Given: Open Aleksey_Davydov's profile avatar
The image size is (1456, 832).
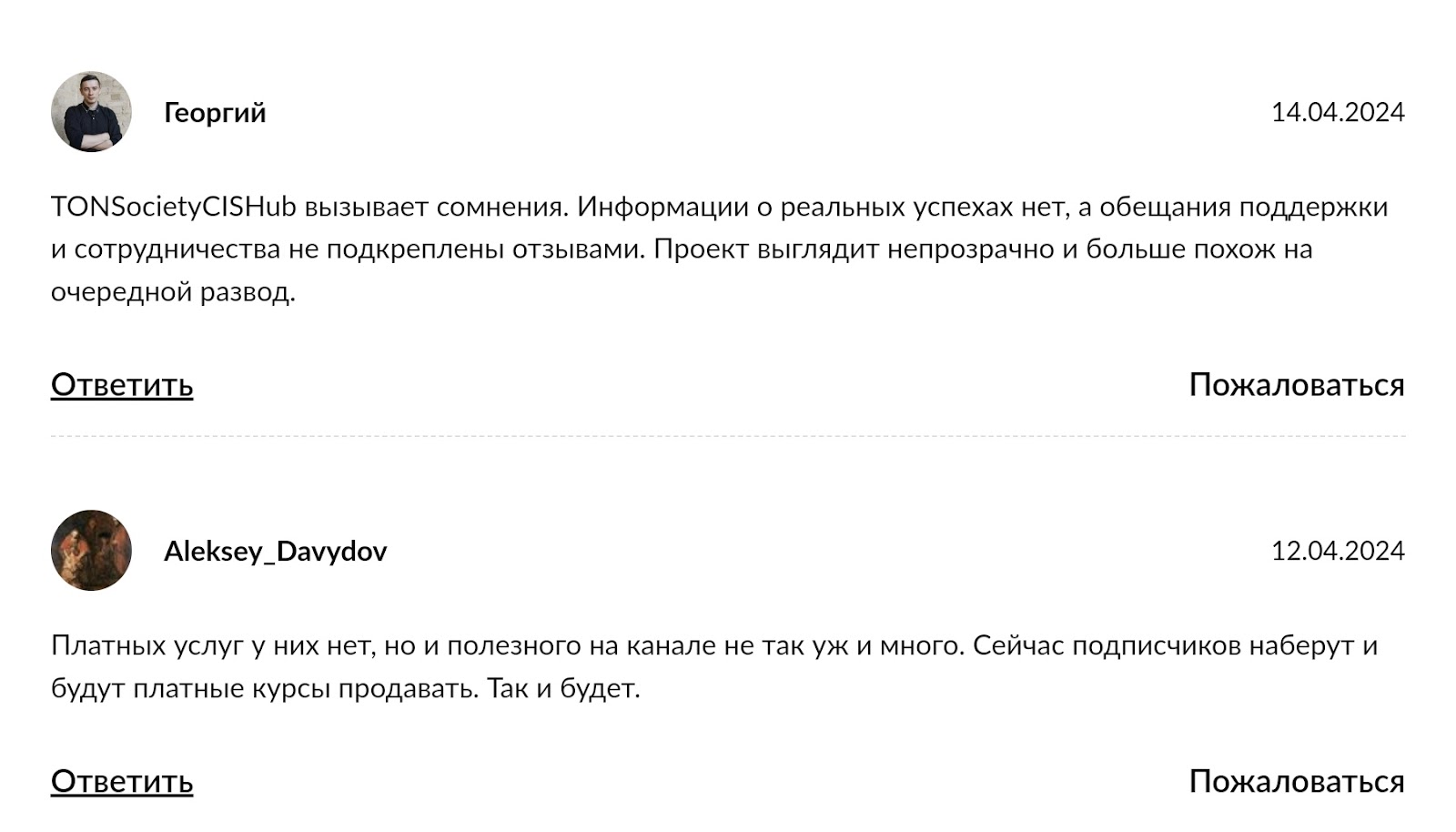Looking at the screenshot, I should click(91, 551).
